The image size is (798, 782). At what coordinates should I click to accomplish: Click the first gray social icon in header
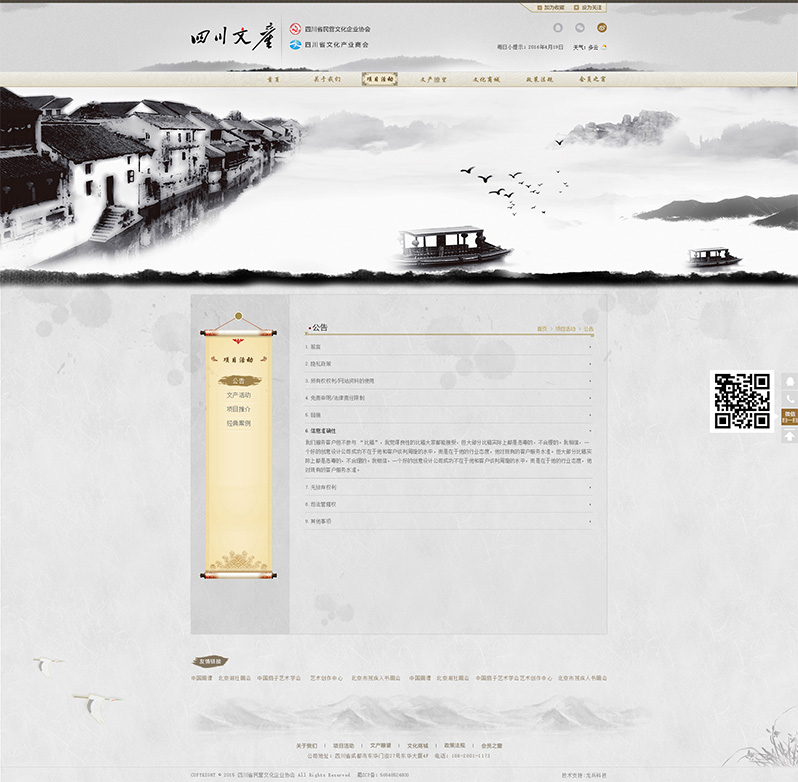click(x=557, y=29)
